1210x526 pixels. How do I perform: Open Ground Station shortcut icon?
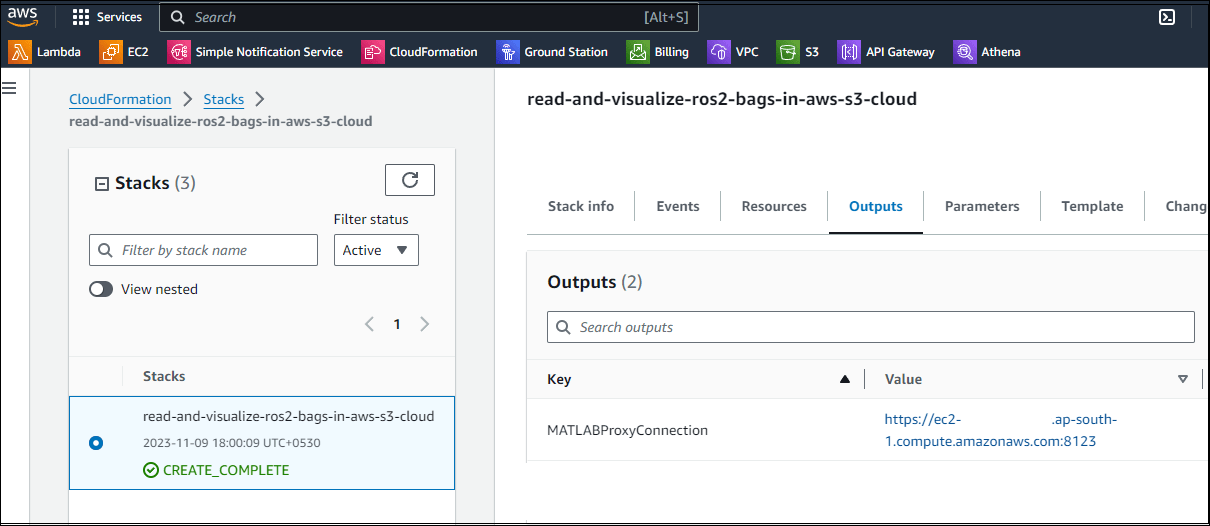pyautogui.click(x=508, y=52)
